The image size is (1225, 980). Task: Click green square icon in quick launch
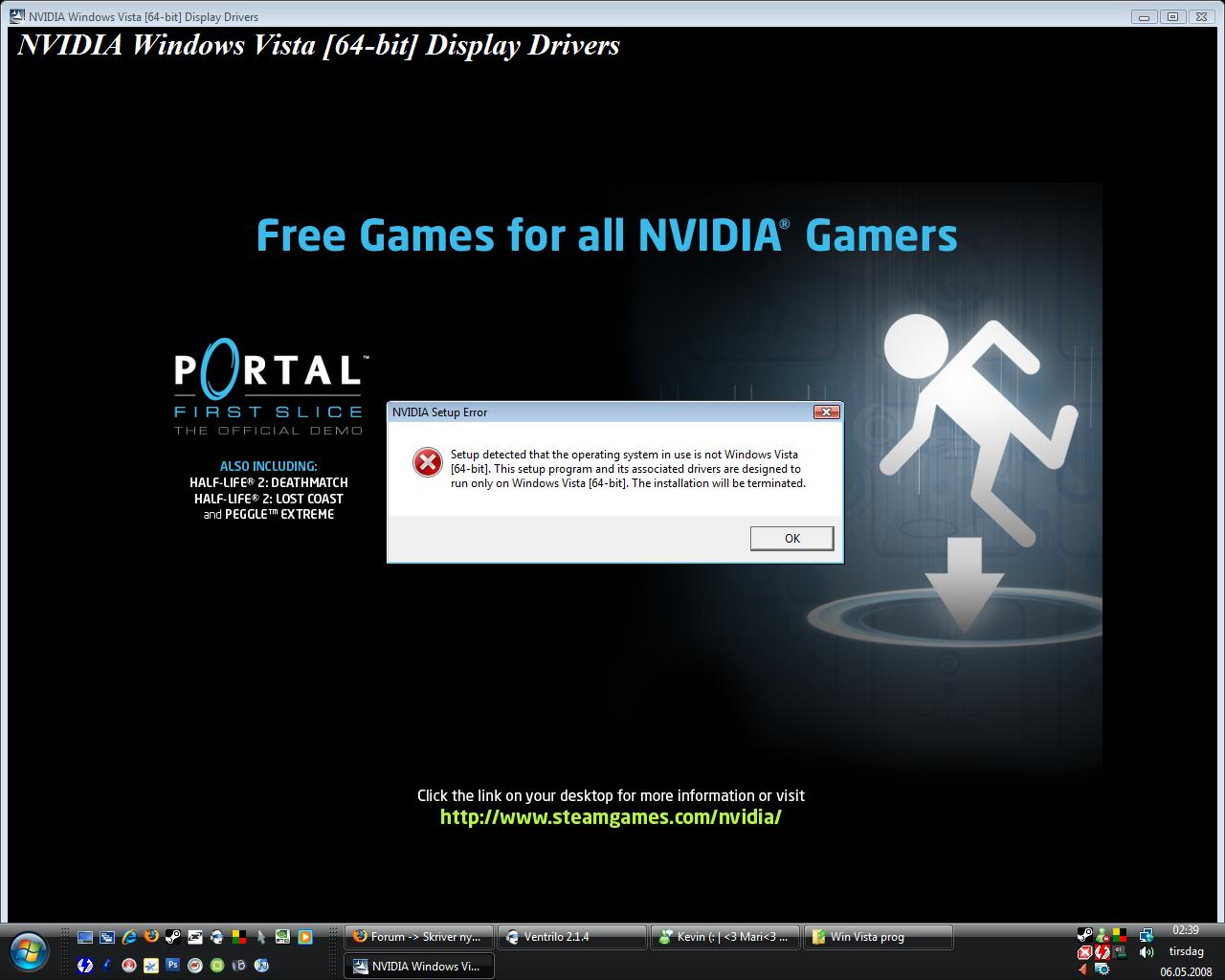(x=217, y=965)
